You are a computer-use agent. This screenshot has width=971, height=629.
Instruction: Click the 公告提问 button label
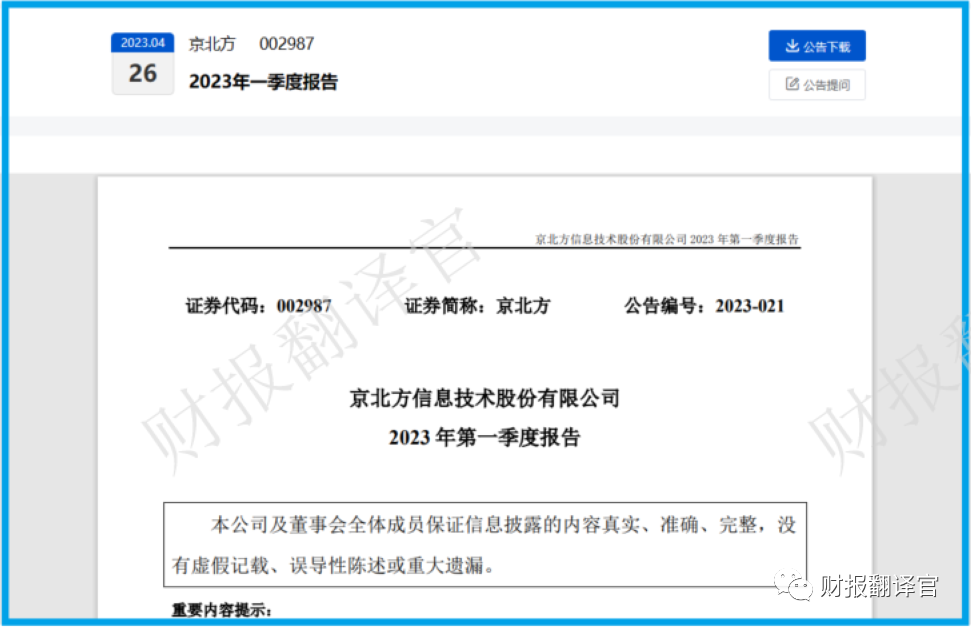coord(826,86)
